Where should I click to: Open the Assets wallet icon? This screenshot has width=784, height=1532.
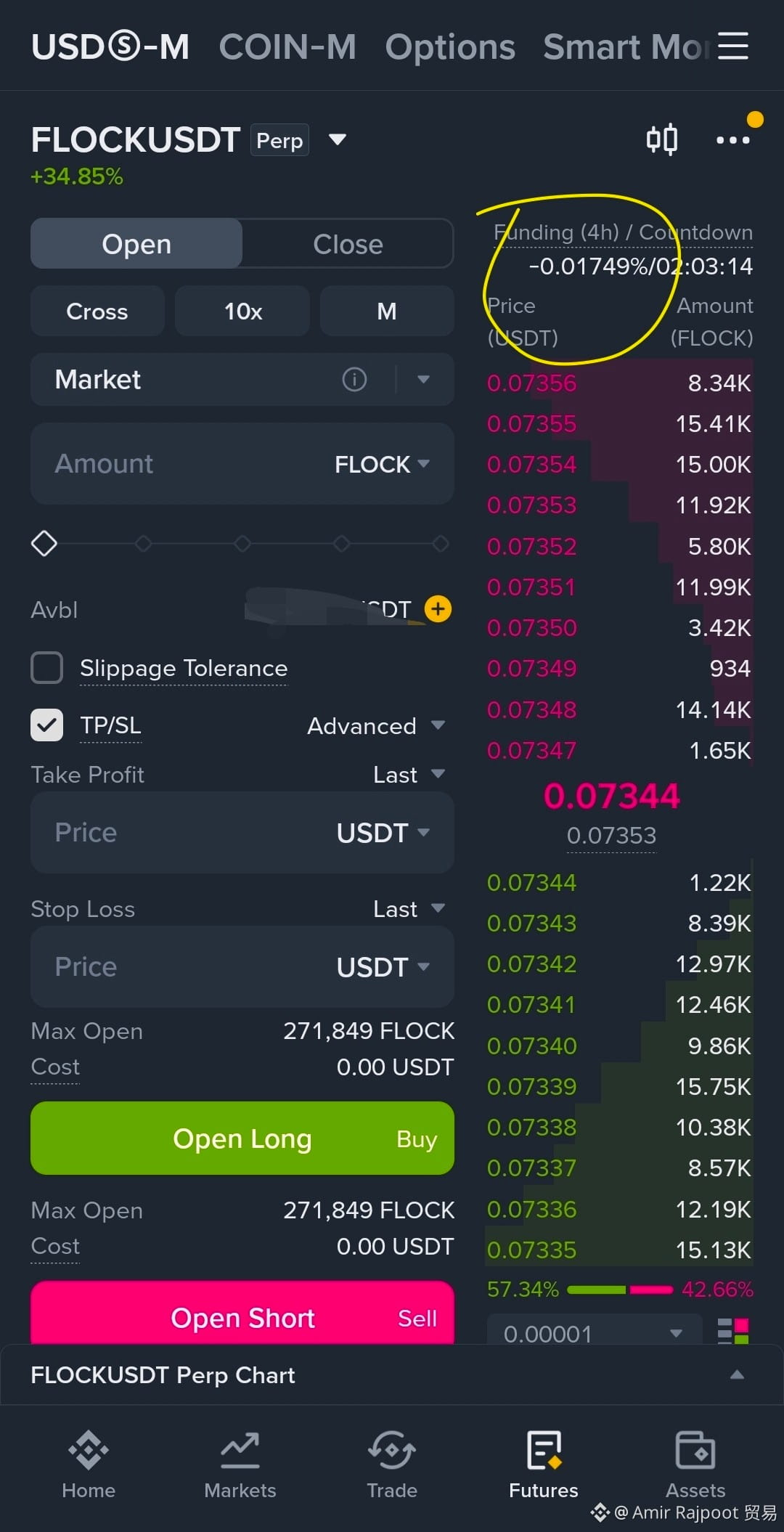(x=695, y=1450)
